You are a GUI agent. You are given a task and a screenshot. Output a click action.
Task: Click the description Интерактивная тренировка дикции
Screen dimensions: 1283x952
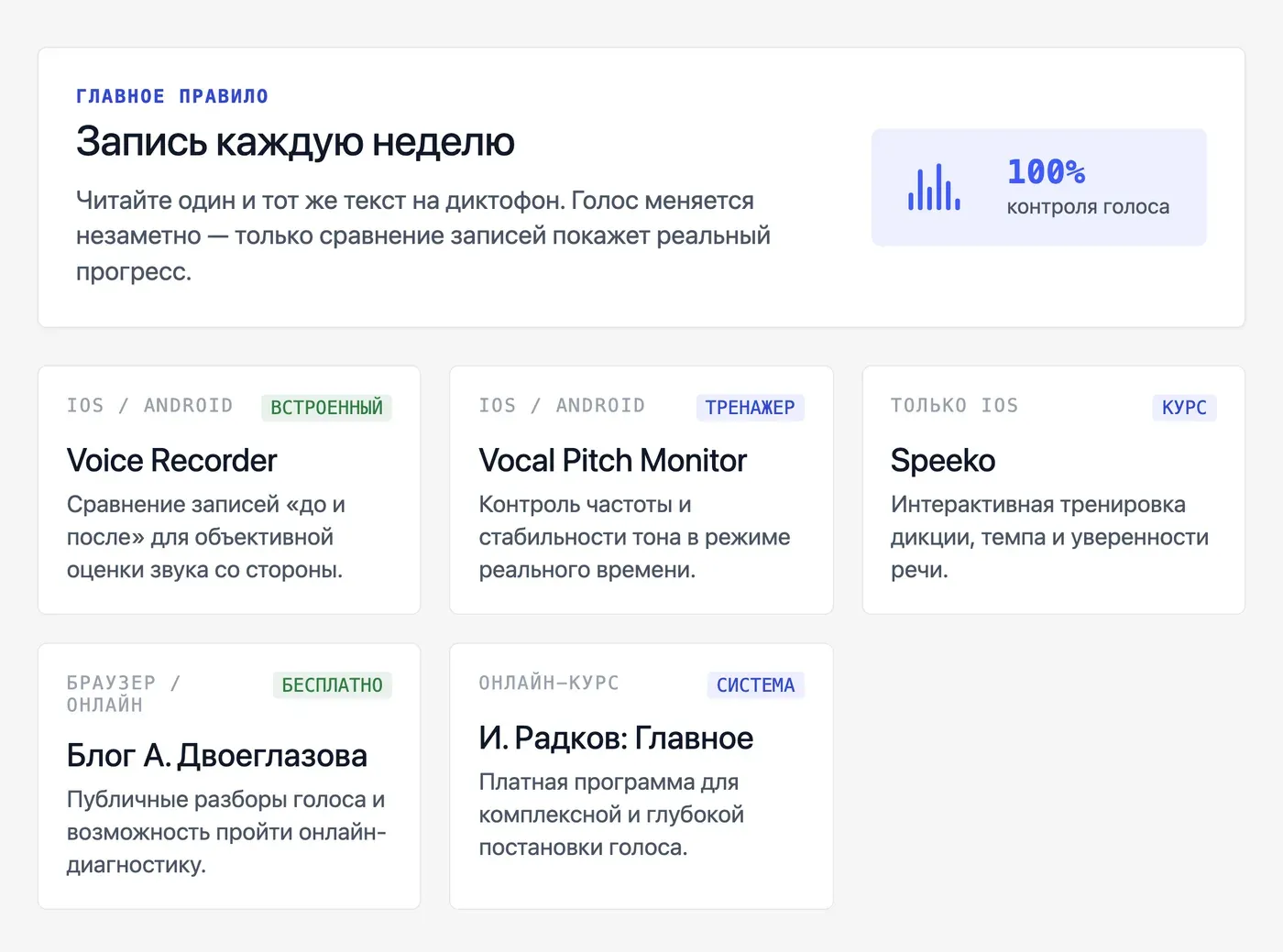click(1049, 538)
